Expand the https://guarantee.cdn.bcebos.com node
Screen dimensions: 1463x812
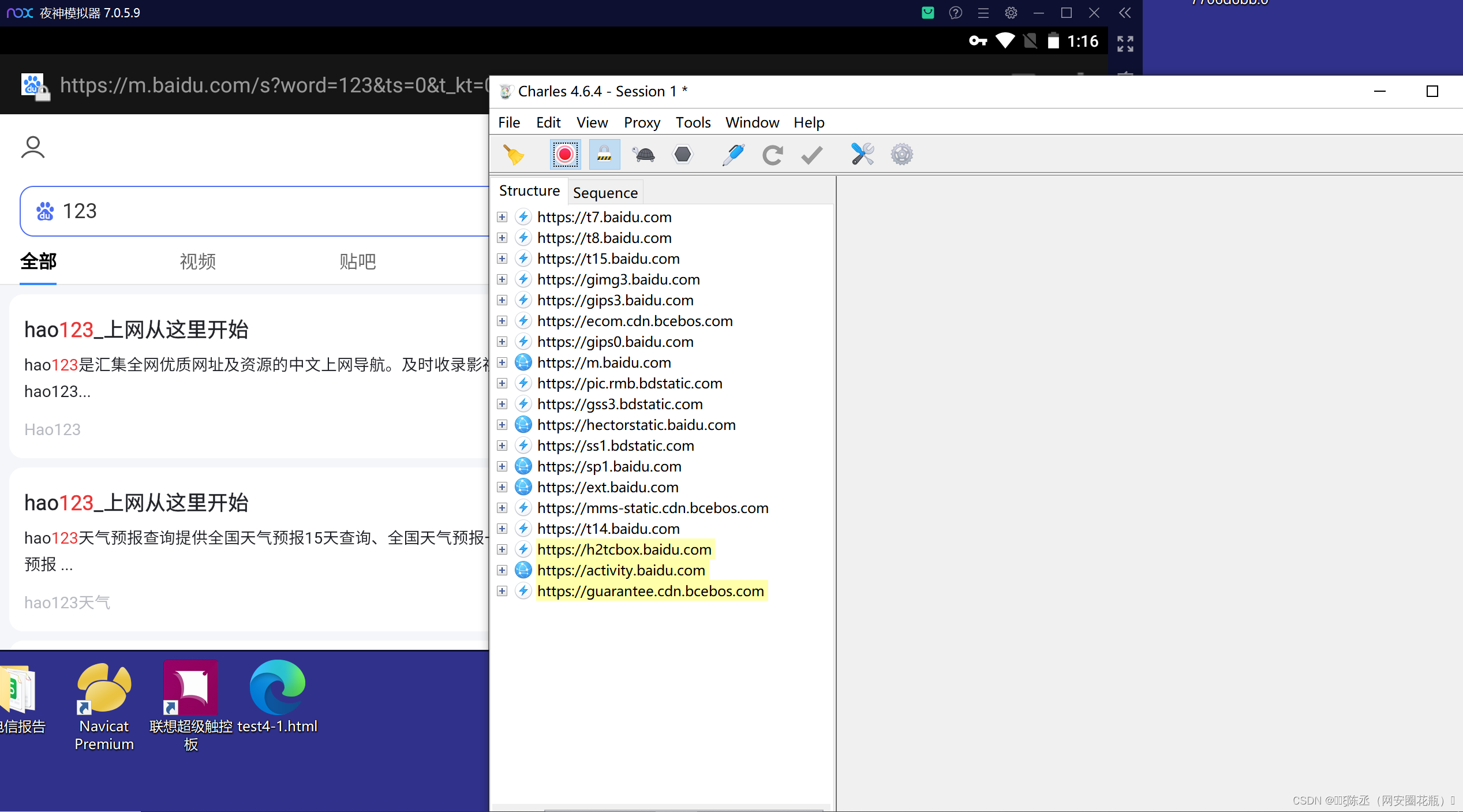502,591
